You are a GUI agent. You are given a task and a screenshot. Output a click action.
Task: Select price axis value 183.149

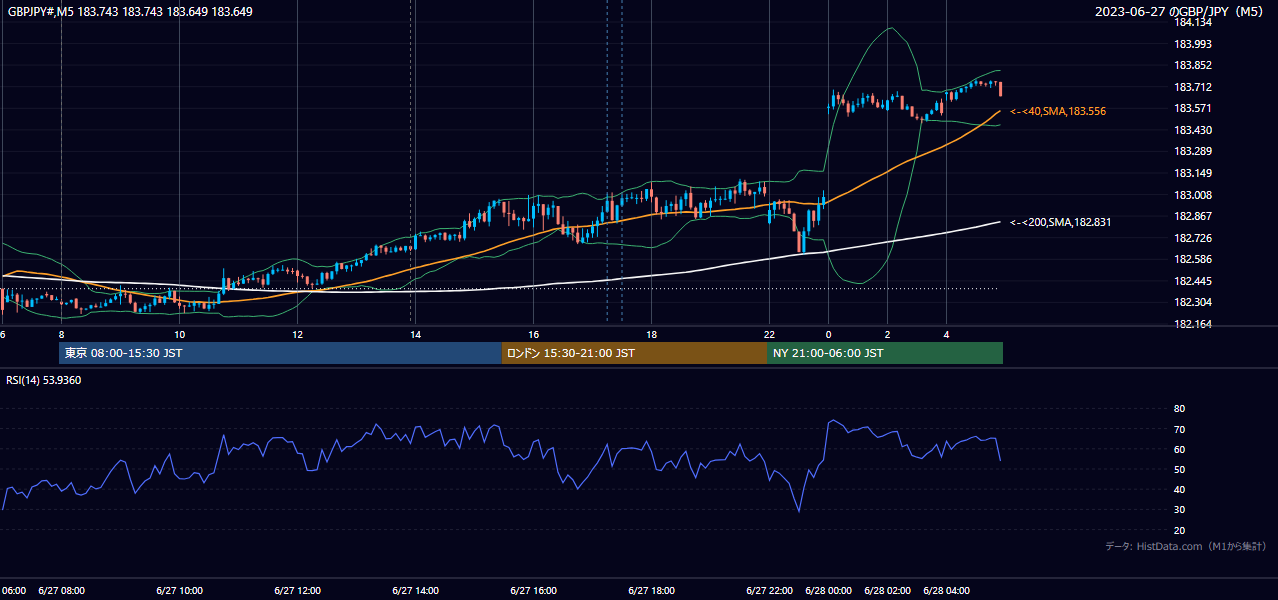pyautogui.click(x=1192, y=174)
